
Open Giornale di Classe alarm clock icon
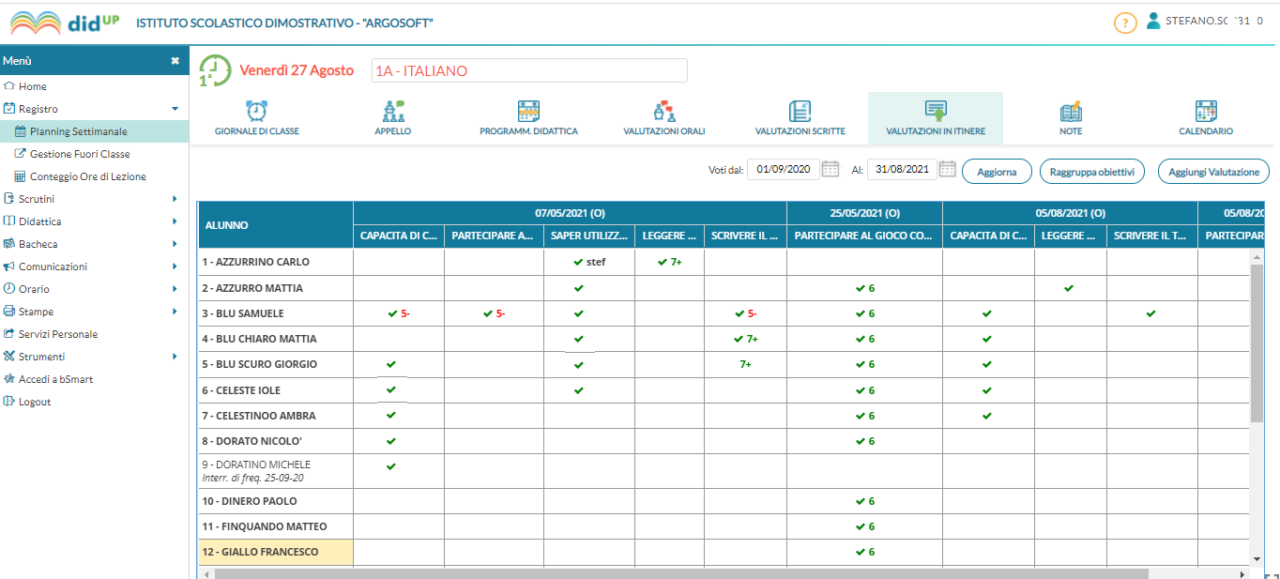pos(257,111)
